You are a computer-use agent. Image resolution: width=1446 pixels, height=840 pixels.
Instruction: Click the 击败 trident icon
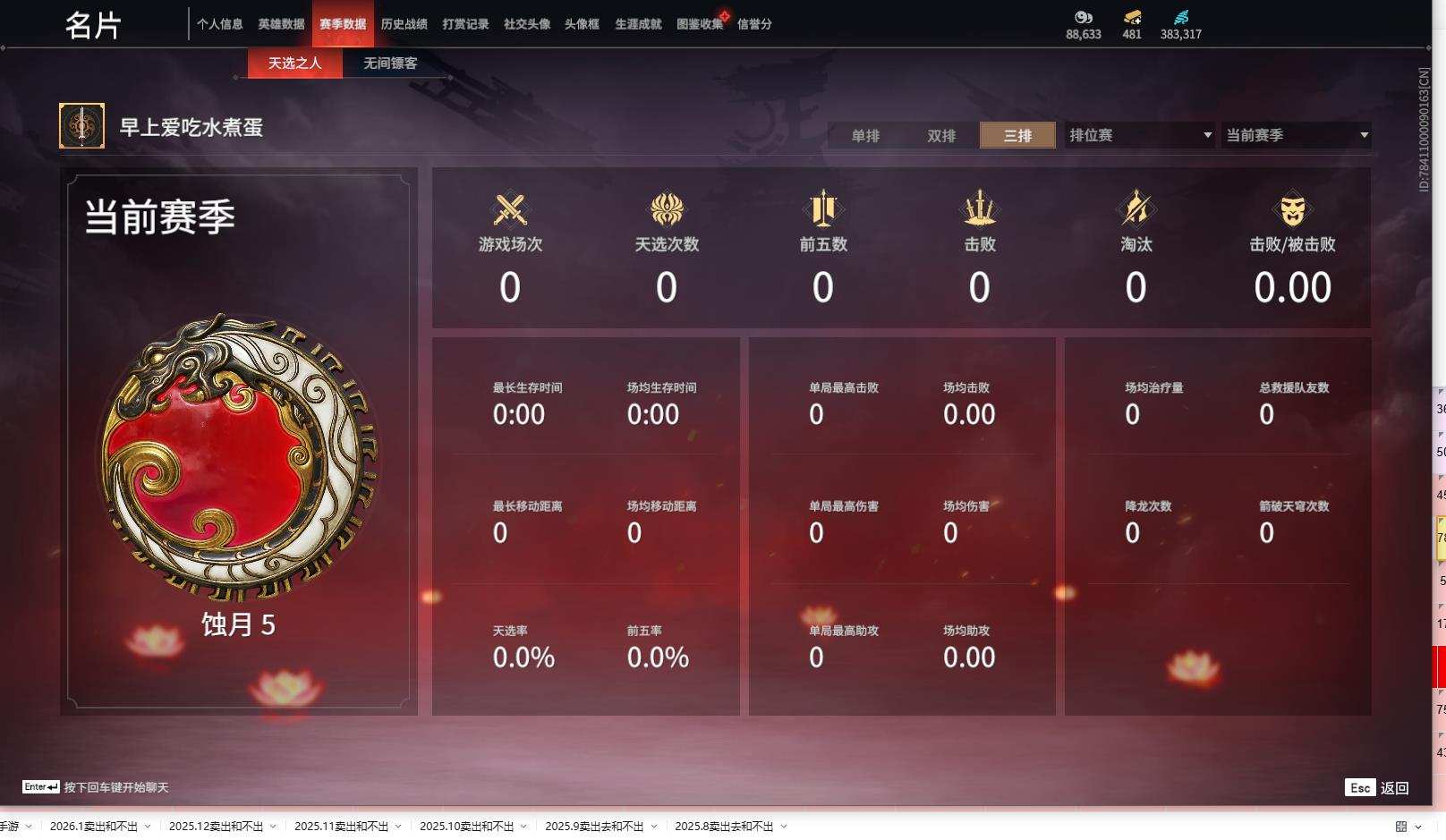pos(980,209)
